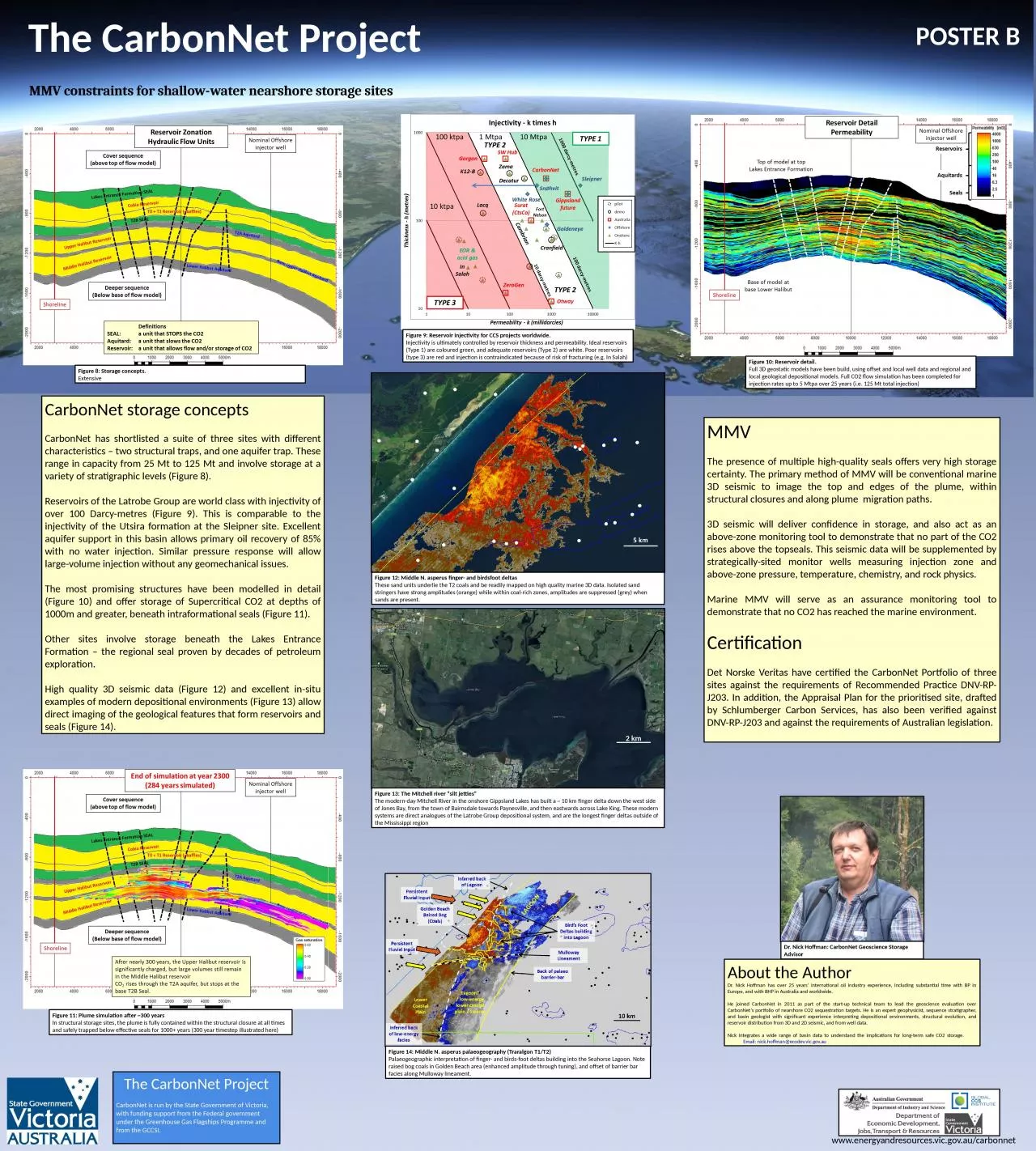Click the Global CCS Institute logo
Screen dimensions: 1036x1151
(974, 1099)
